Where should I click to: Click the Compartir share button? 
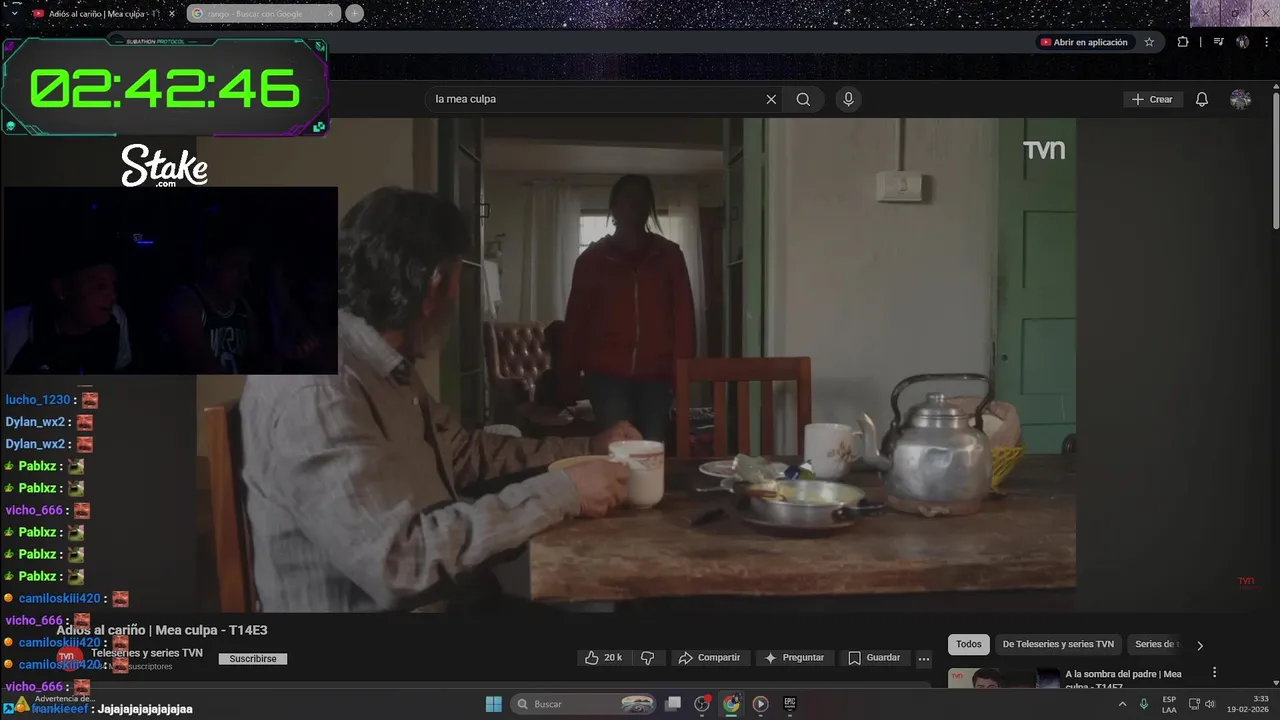coord(709,658)
